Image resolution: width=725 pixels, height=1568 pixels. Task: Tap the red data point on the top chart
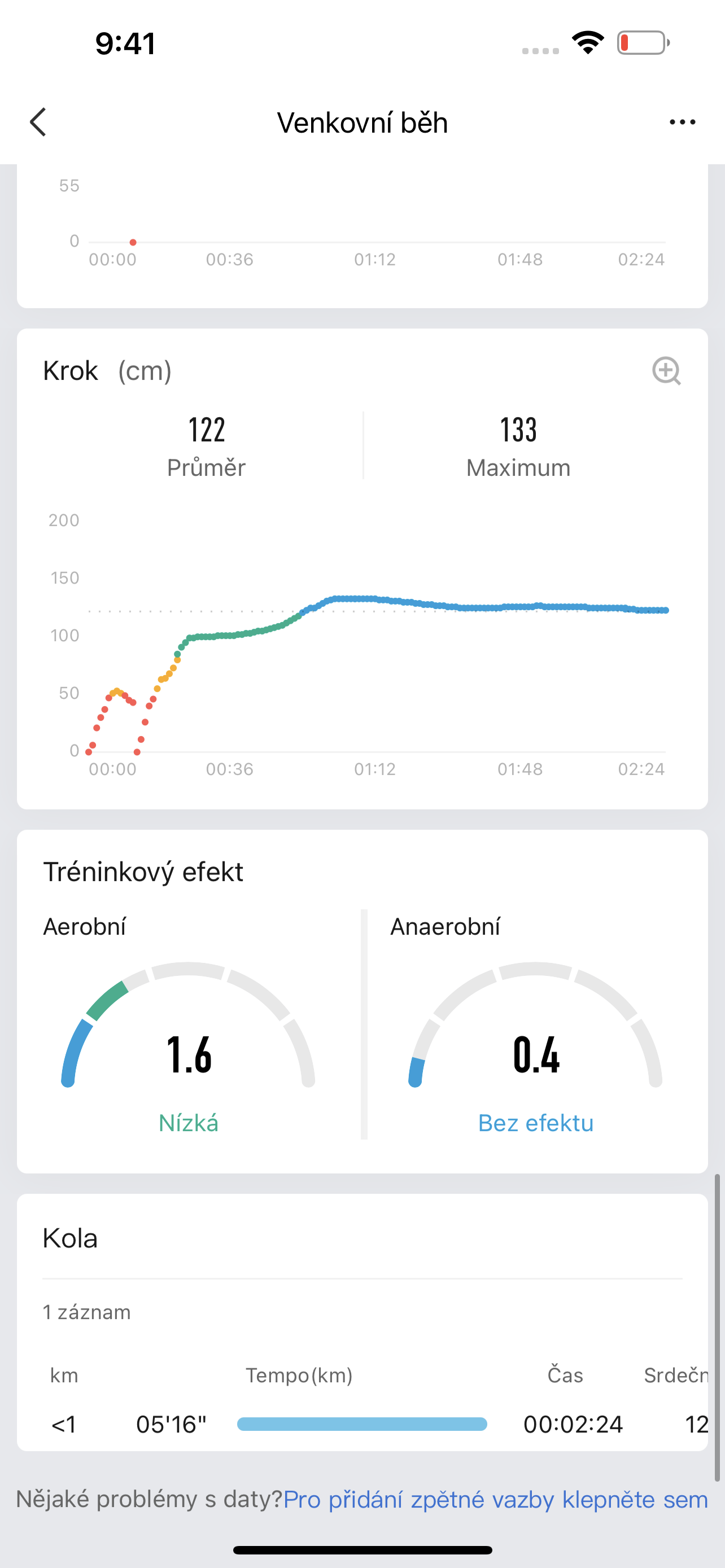[133, 242]
